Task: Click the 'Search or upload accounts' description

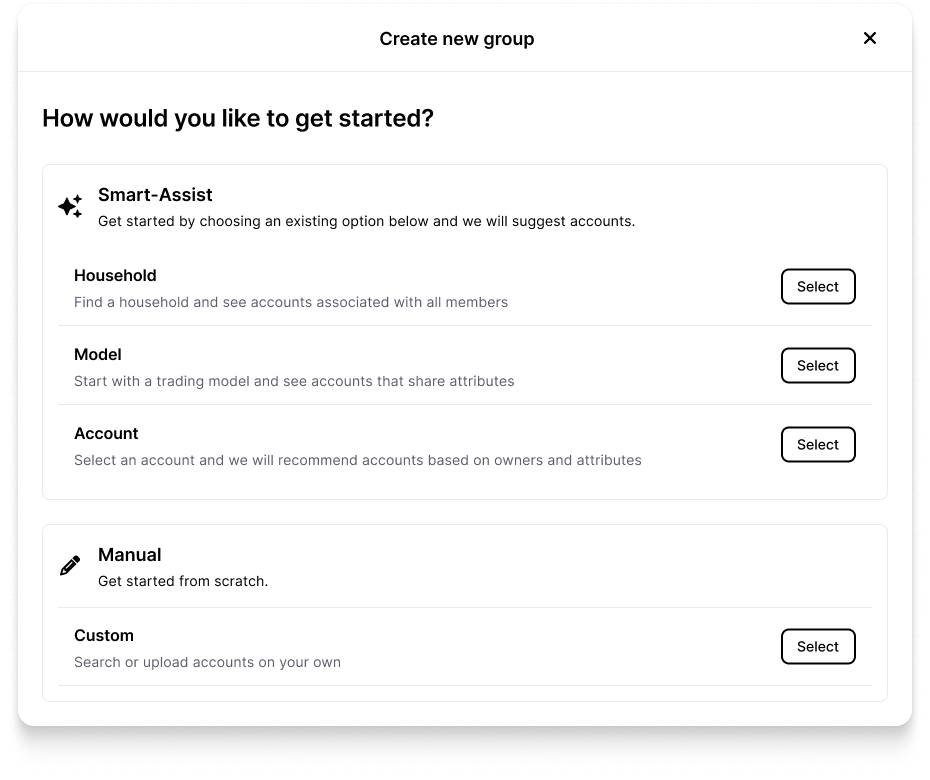Action: (207, 662)
